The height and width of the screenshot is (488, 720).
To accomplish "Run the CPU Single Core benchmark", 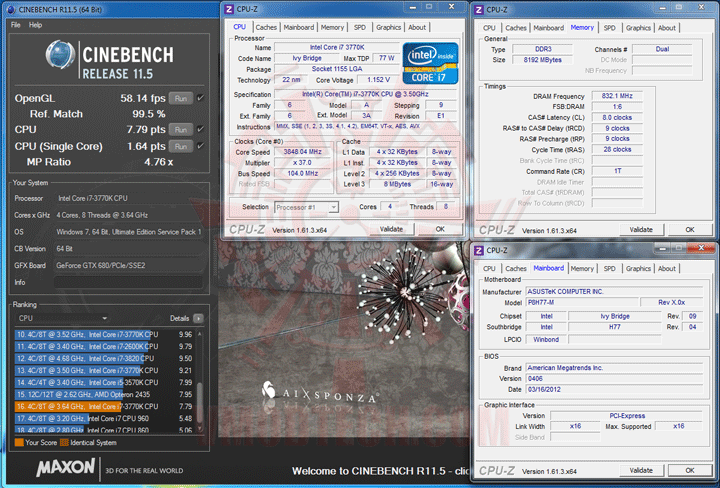I will coord(181,146).
